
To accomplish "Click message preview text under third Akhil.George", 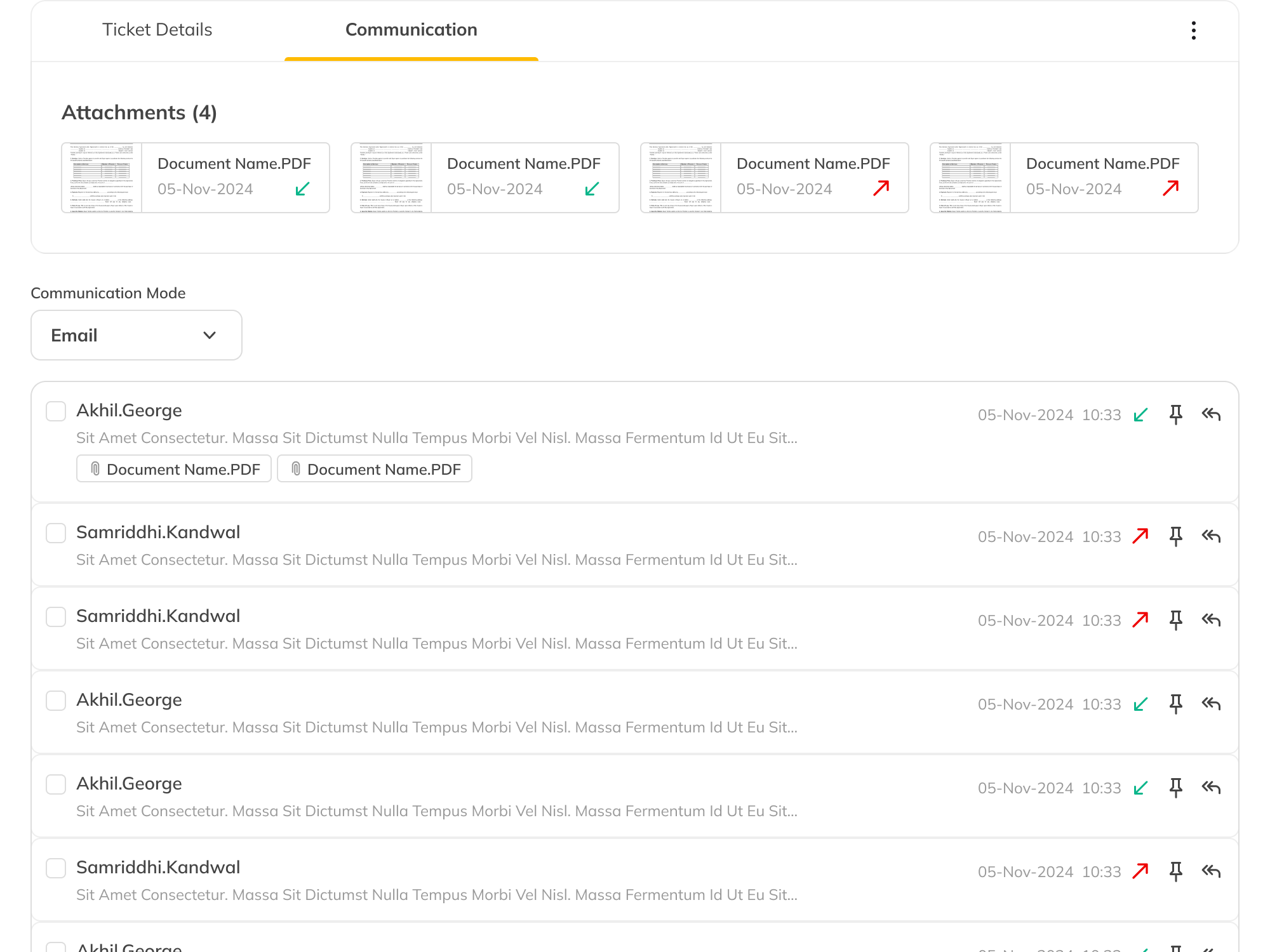I will [x=437, y=811].
